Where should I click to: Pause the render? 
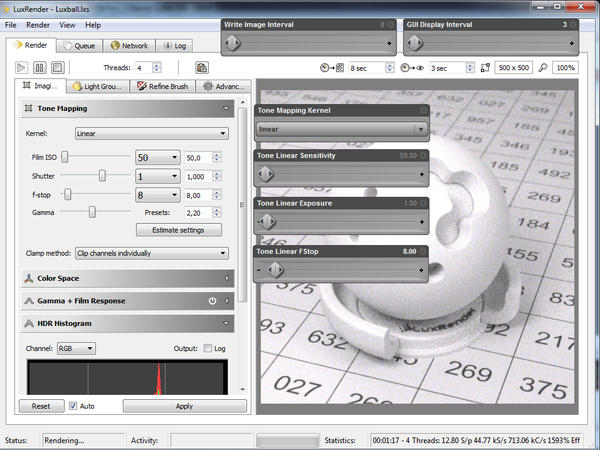click(x=39, y=68)
